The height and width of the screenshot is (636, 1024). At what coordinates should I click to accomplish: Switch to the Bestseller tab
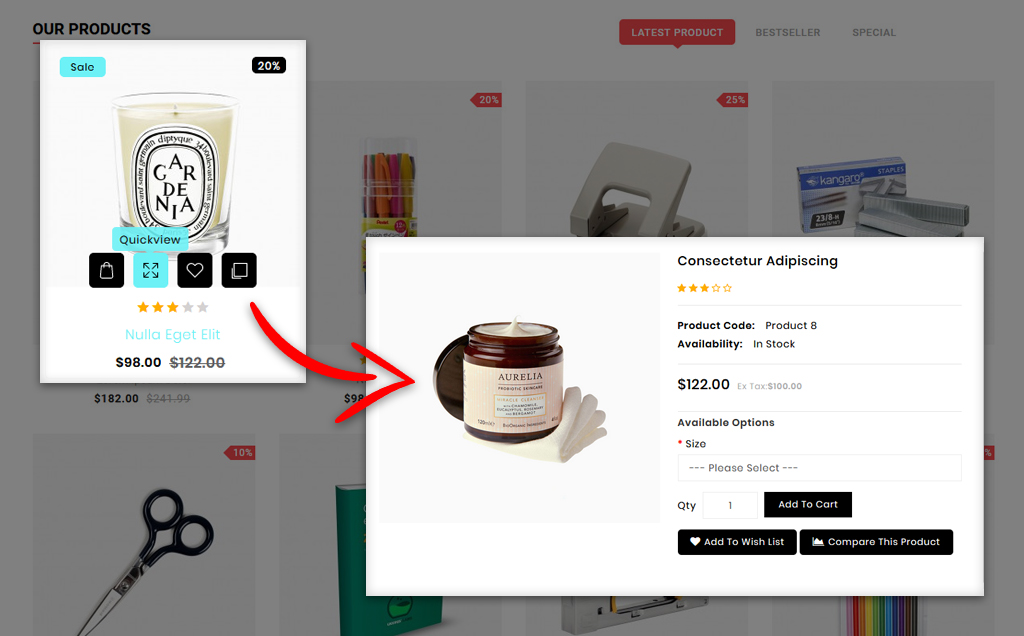tap(788, 33)
